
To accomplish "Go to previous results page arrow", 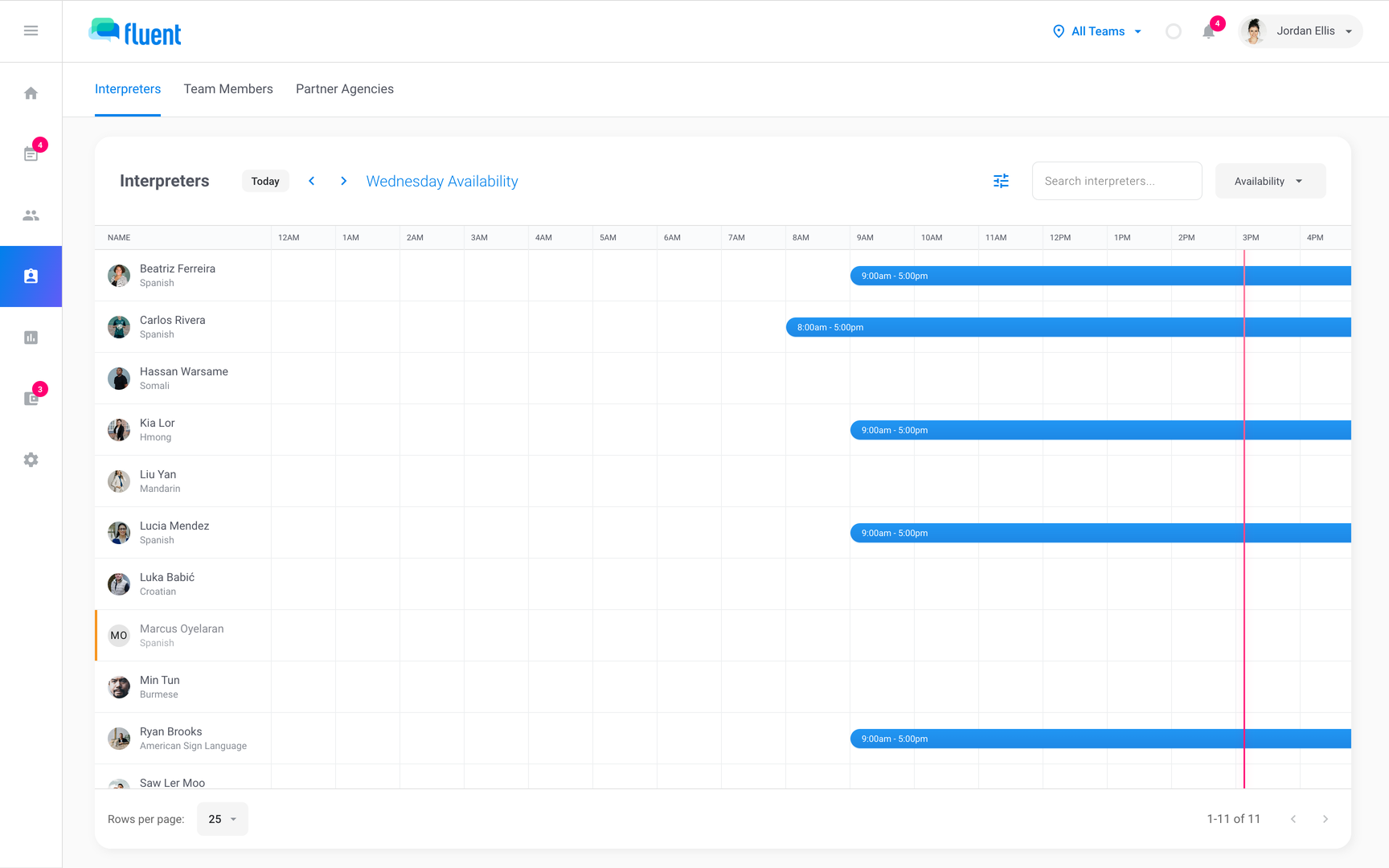I will pos(1293,819).
